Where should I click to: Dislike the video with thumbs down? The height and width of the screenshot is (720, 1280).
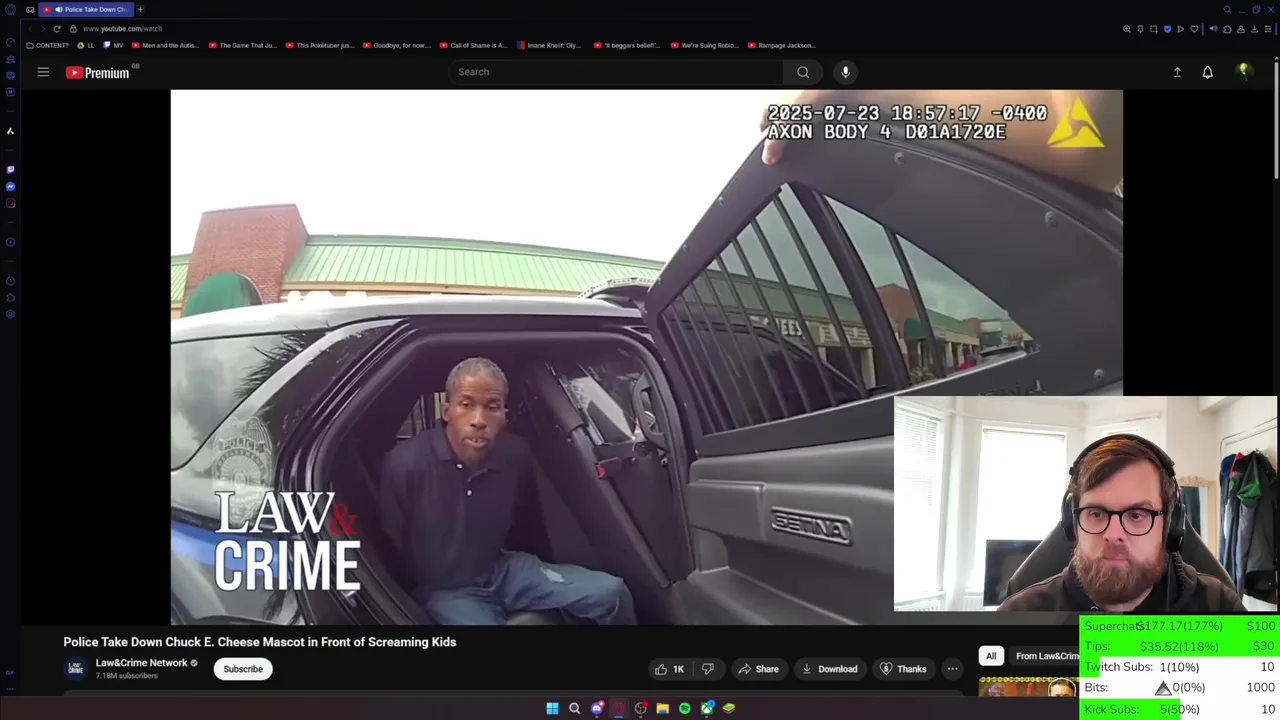pyautogui.click(x=708, y=669)
